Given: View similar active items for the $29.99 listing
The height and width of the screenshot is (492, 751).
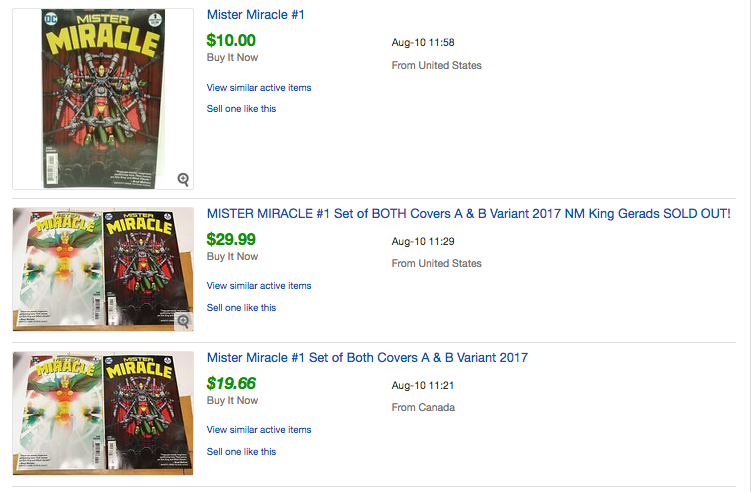Looking at the screenshot, I should tap(259, 286).
